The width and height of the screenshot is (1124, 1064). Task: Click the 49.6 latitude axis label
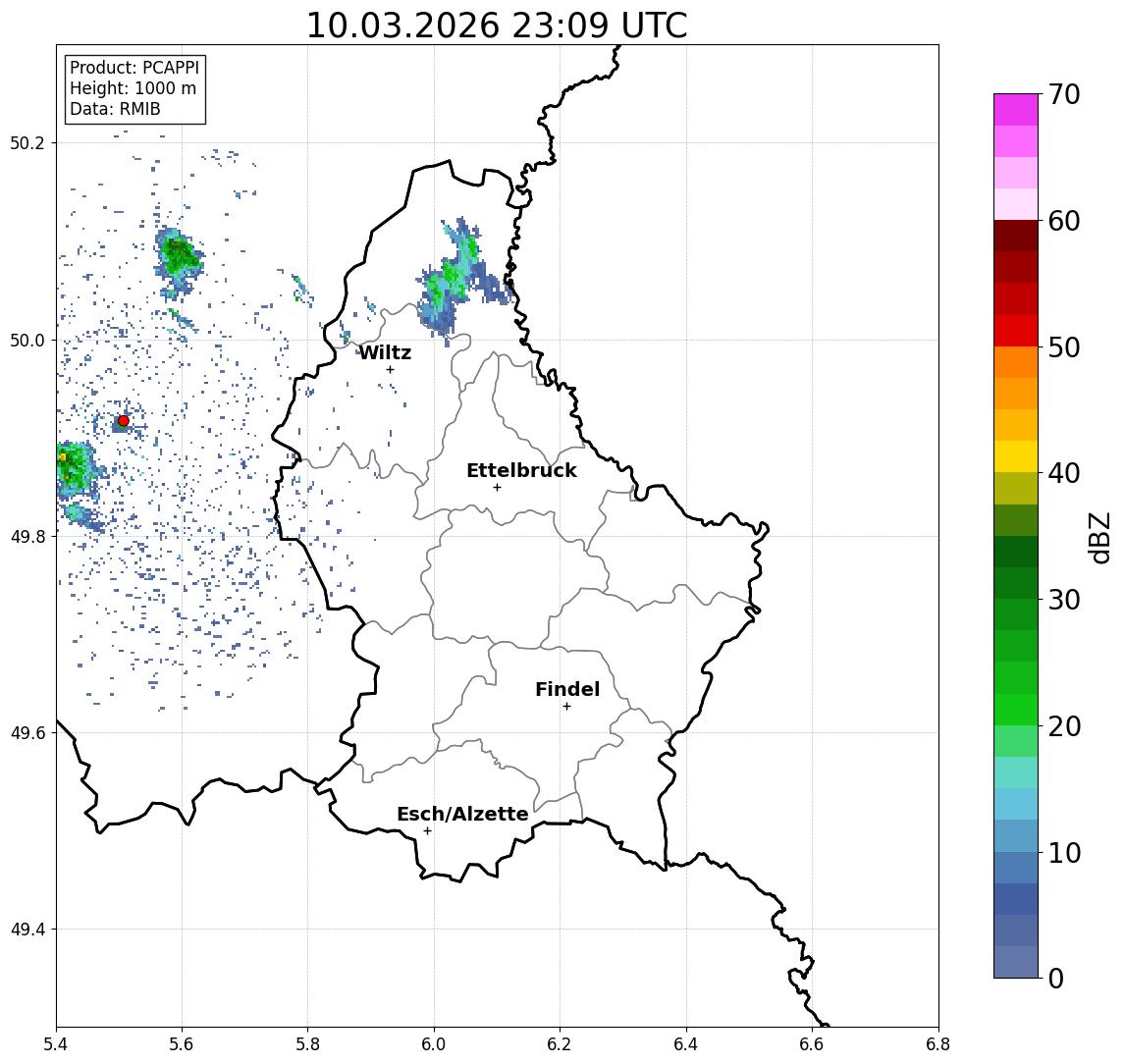[27, 733]
